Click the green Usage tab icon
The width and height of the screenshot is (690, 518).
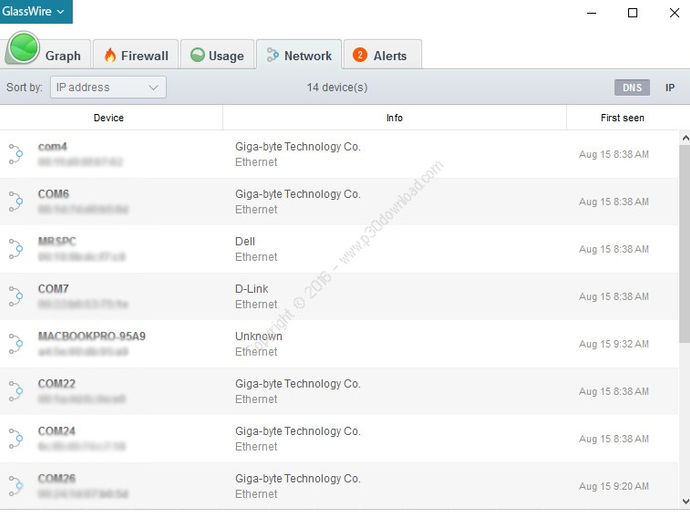pyautogui.click(x=198, y=55)
